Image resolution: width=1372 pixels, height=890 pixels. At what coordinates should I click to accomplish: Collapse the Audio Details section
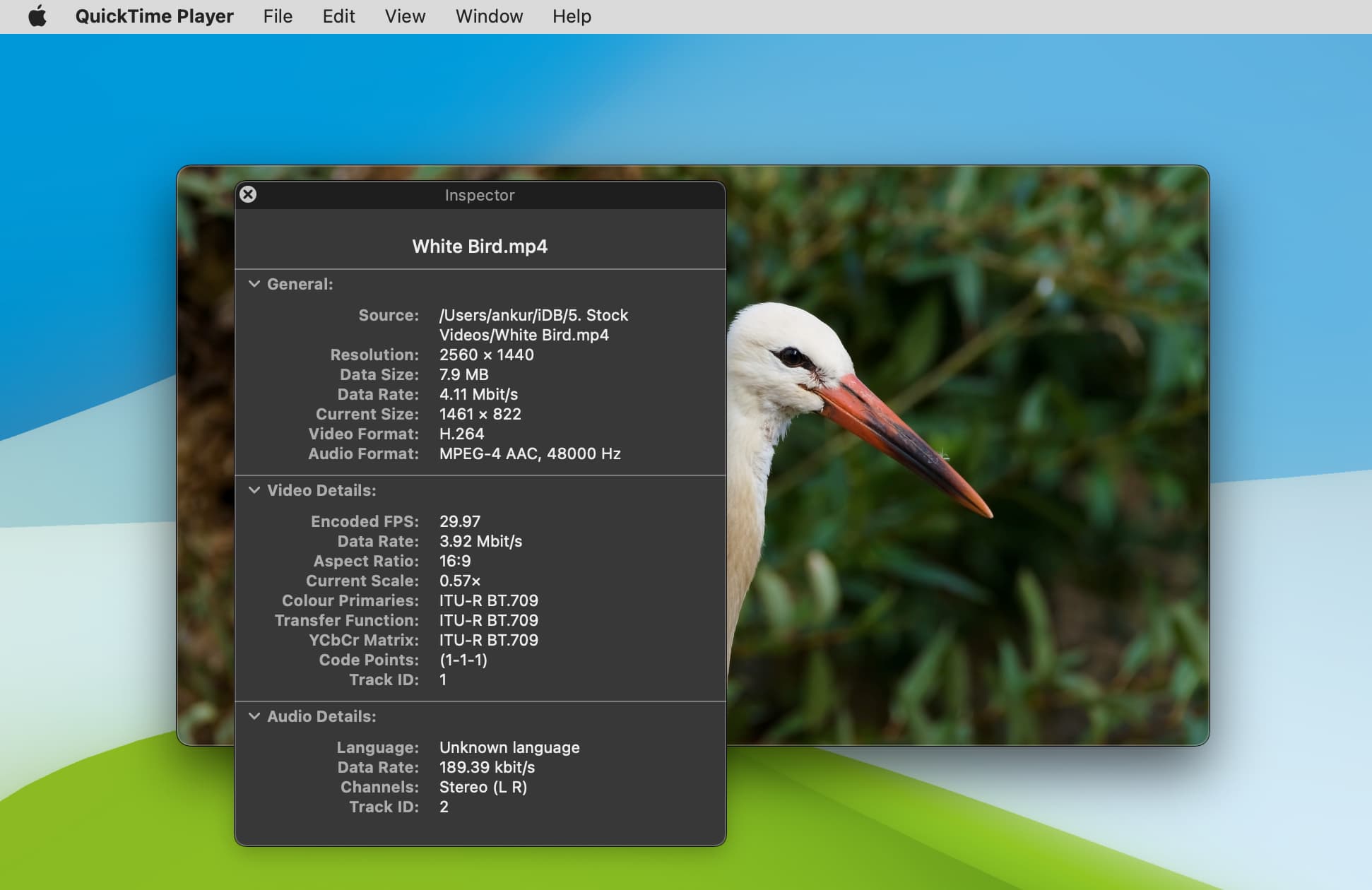tap(254, 716)
